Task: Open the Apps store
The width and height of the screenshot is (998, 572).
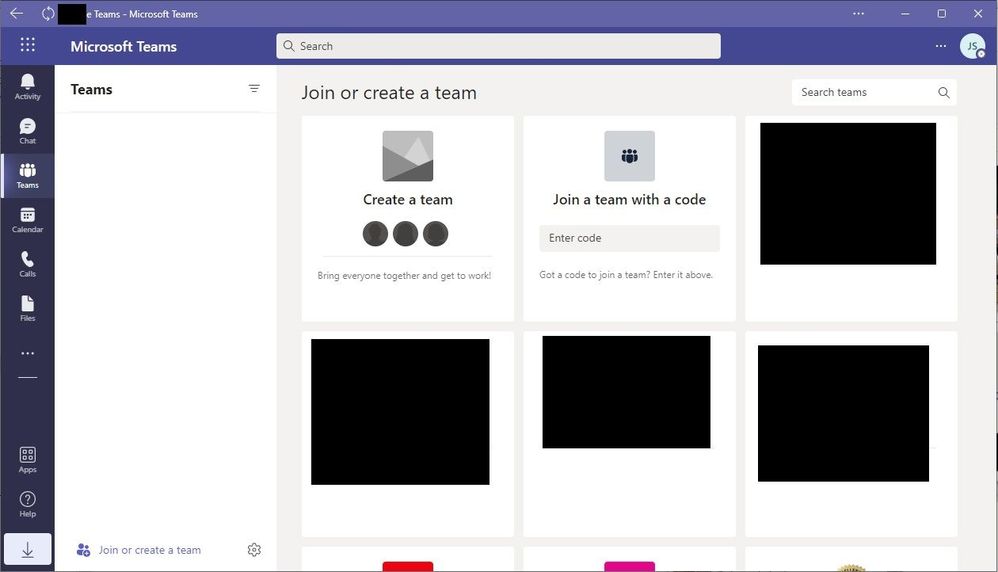Action: pos(27,460)
